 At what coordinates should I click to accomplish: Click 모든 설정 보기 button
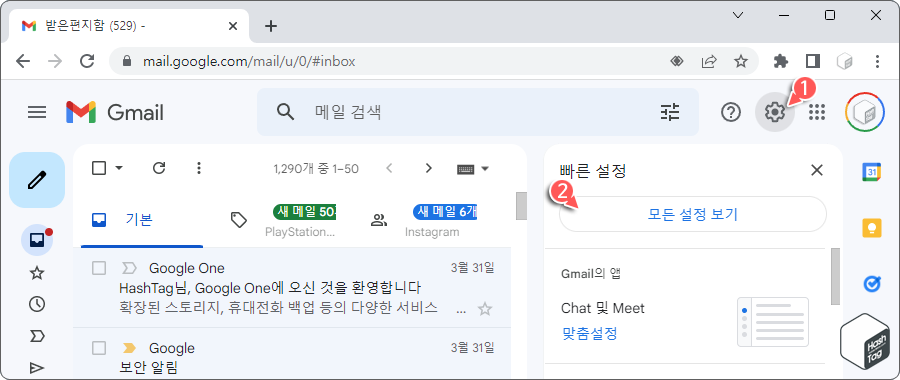click(x=693, y=214)
